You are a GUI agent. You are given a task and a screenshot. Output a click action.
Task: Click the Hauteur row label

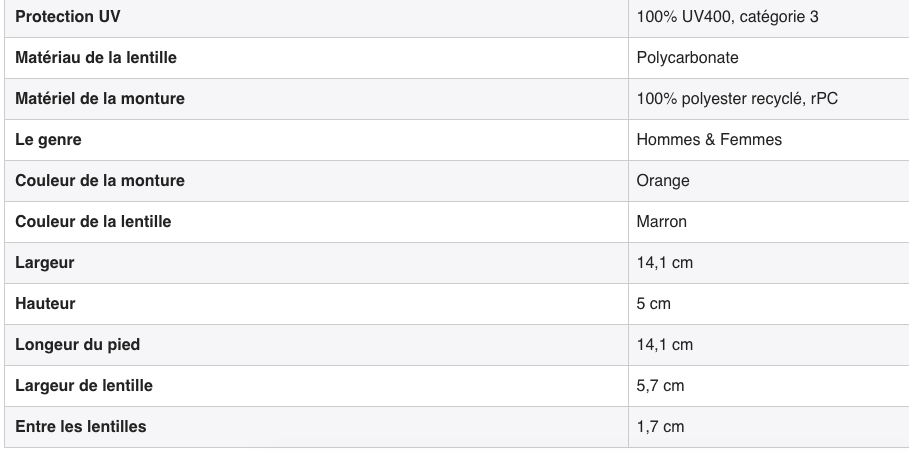click(45, 304)
